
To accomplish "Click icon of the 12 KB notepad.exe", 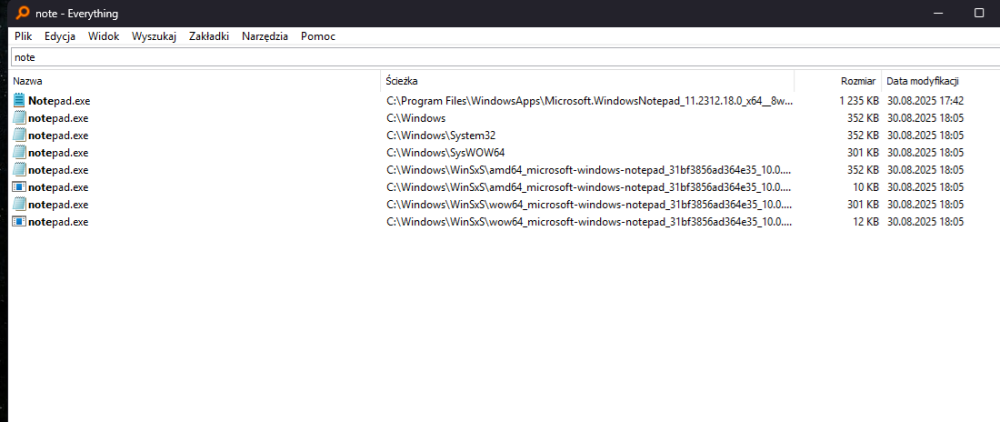I will (x=20, y=221).
